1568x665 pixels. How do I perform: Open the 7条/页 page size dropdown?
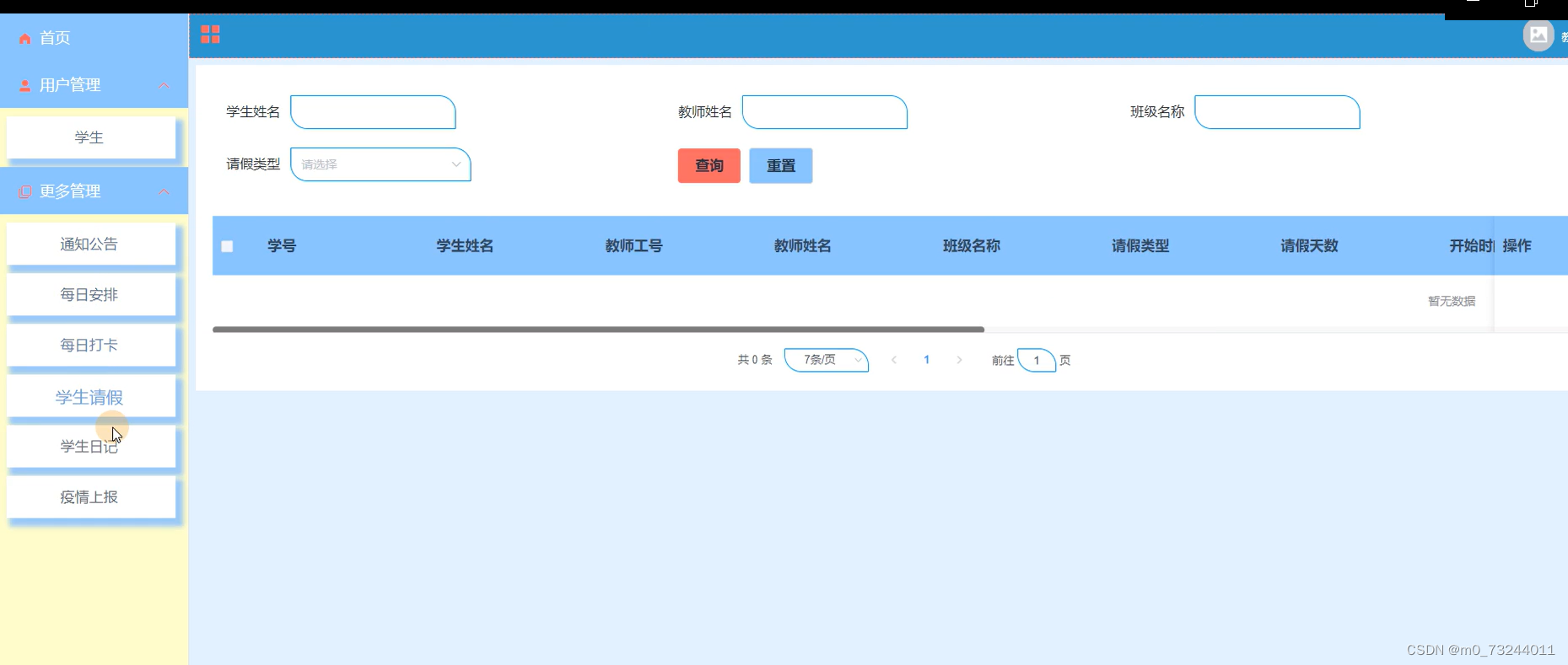pos(827,360)
